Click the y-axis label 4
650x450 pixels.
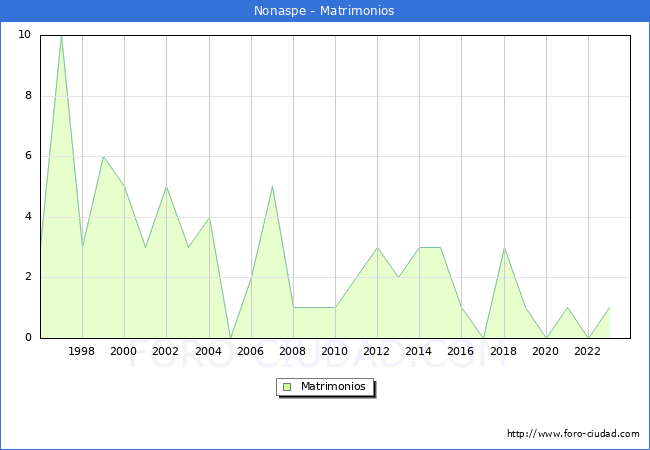28,217
